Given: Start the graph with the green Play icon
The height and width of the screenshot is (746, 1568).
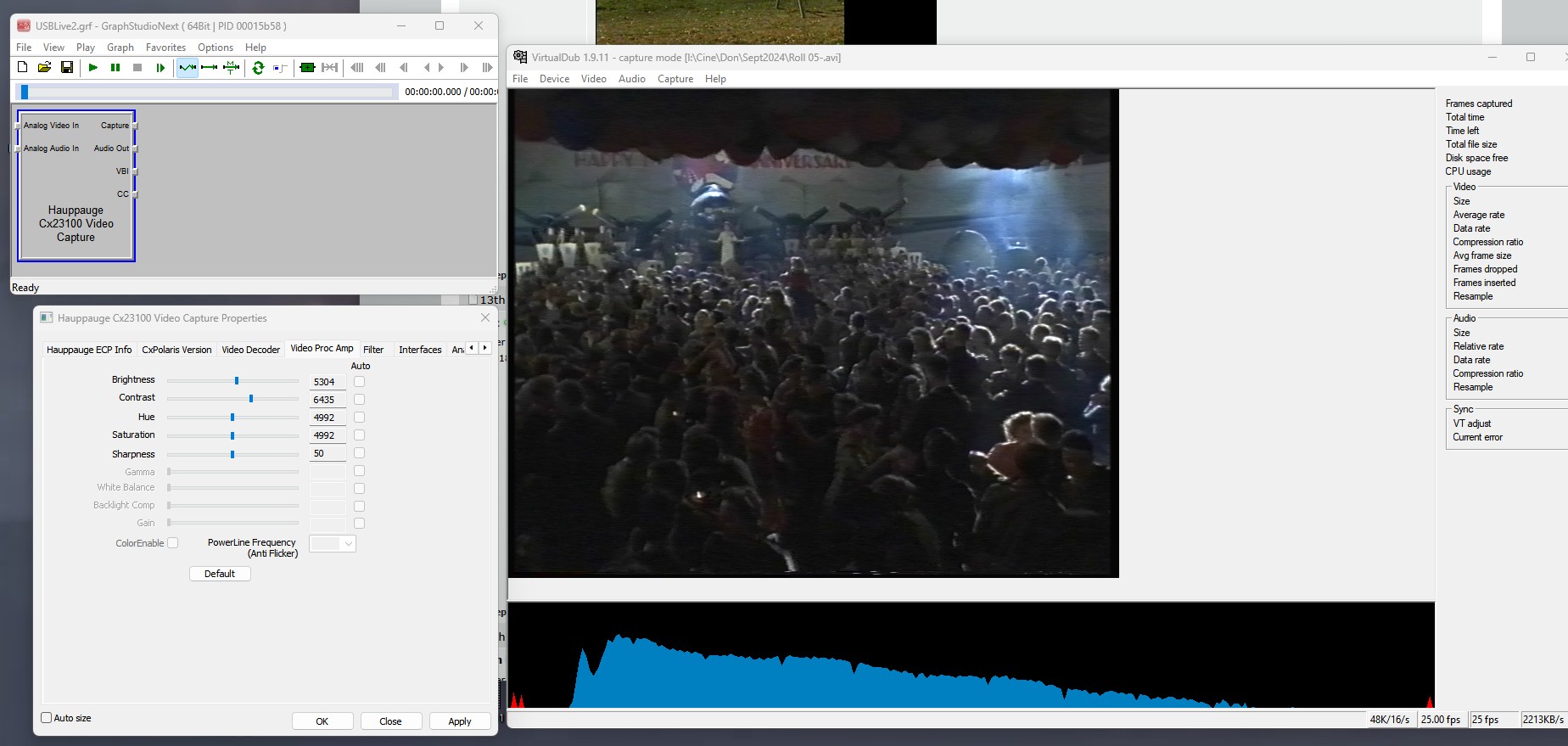Looking at the screenshot, I should [93, 67].
